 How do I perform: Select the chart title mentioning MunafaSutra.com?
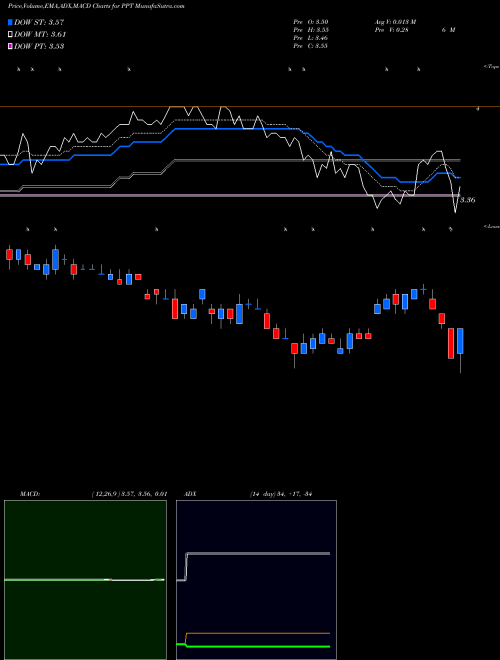(x=96, y=6)
